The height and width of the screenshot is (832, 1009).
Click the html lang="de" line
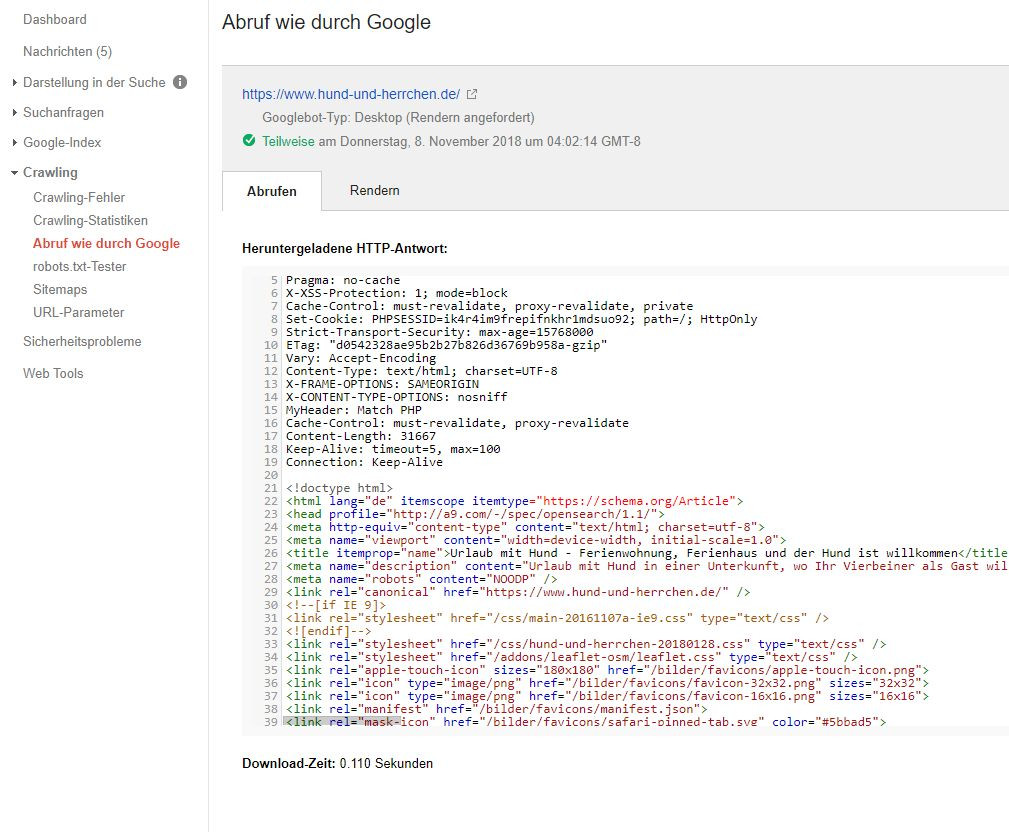(515, 501)
